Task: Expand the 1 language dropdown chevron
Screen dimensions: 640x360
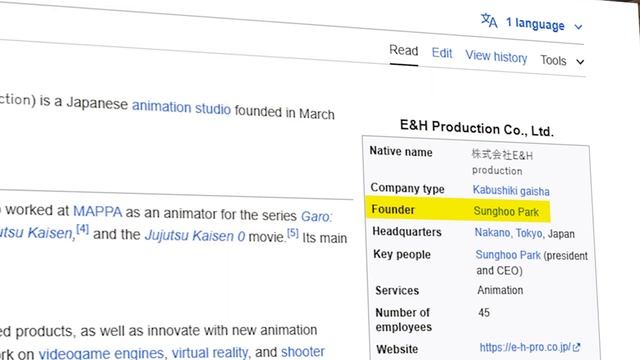Action: (578, 27)
